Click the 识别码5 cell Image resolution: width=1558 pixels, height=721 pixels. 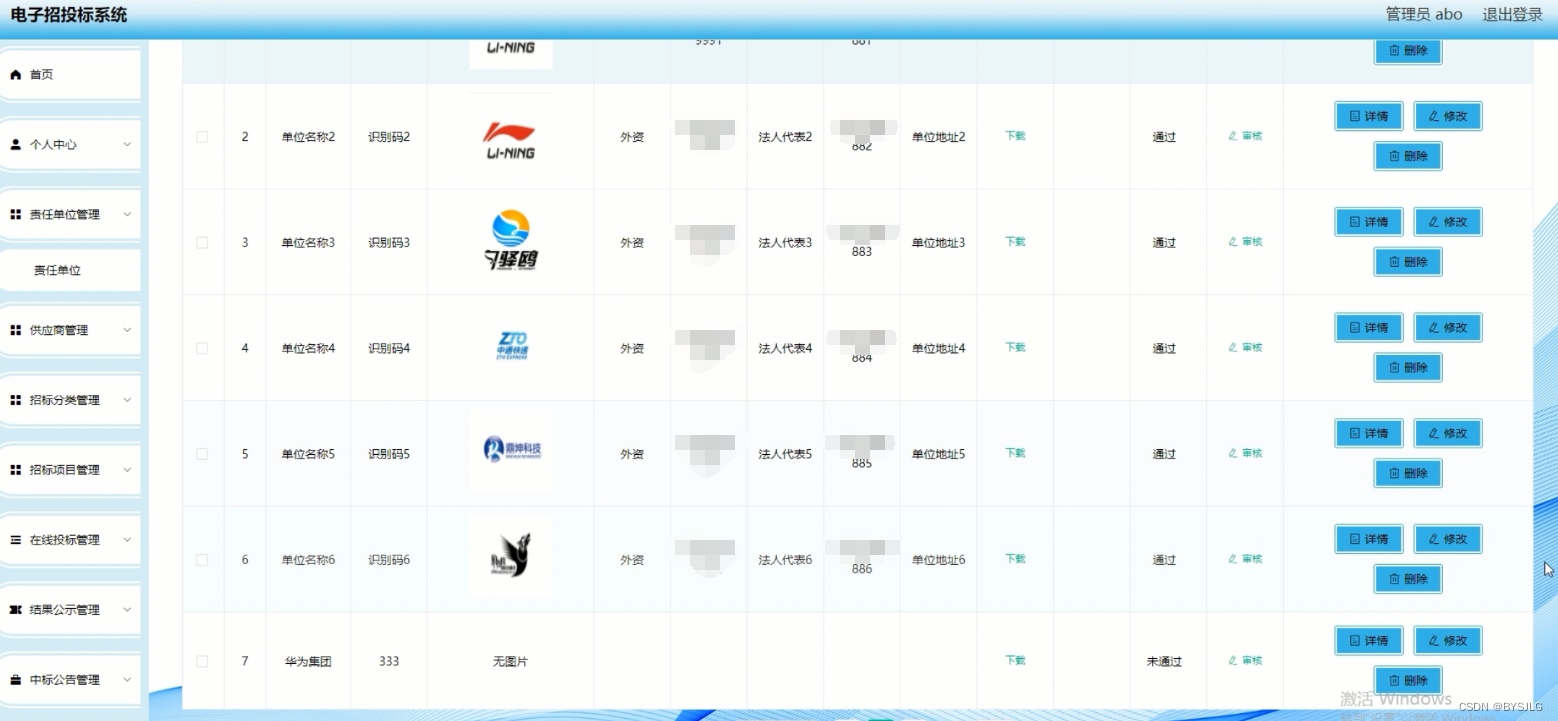[389, 454]
